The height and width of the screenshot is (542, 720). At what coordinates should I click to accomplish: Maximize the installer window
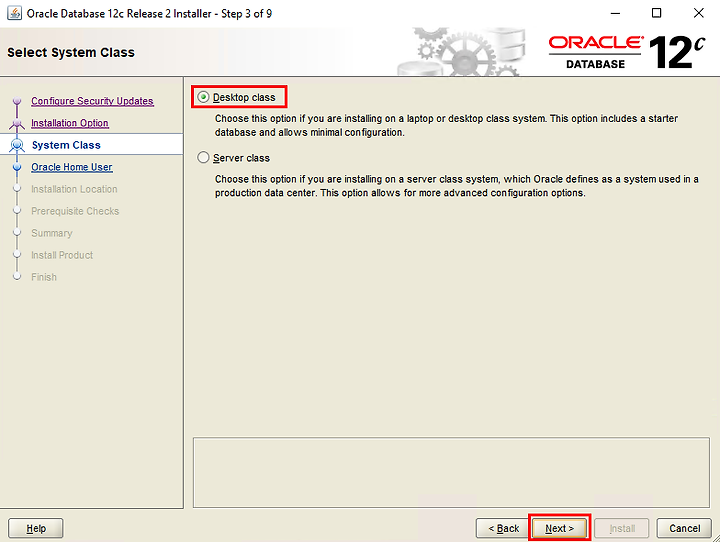[x=657, y=13]
